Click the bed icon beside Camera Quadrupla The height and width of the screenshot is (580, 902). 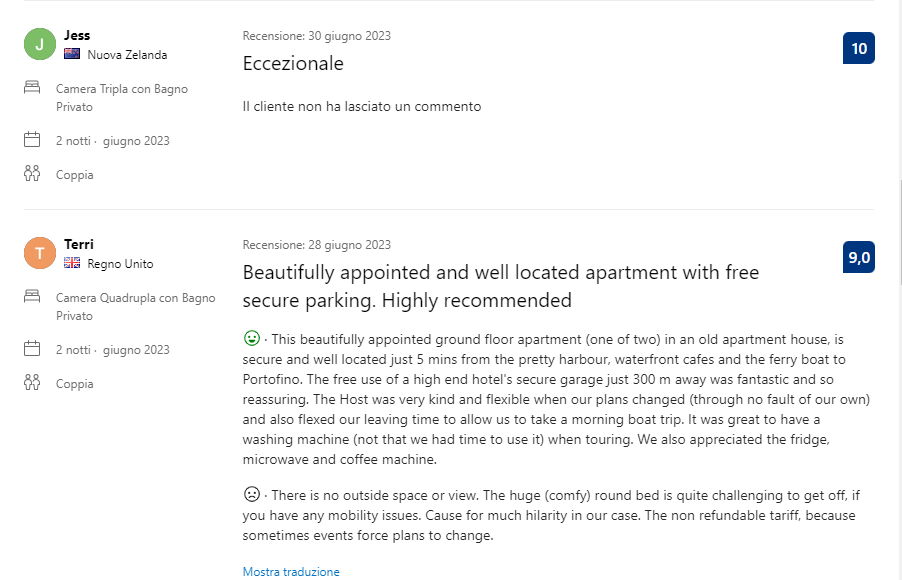pos(32,296)
